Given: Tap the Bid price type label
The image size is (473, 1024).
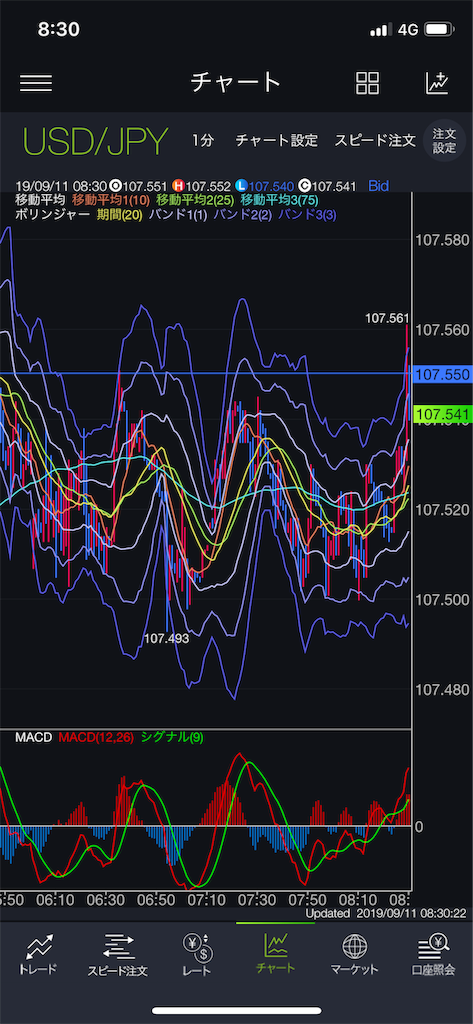Looking at the screenshot, I should [378, 186].
